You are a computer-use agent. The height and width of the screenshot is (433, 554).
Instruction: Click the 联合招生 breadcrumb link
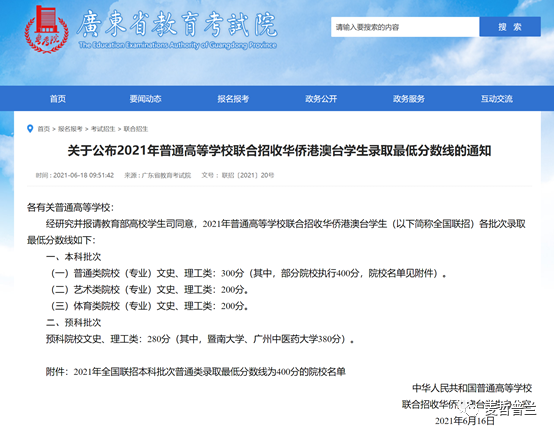pos(136,129)
